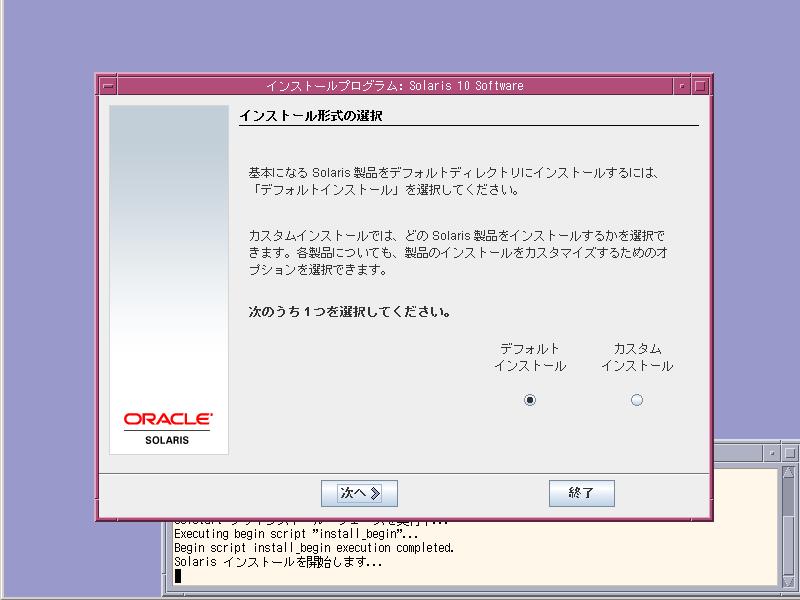Screen dimensions: 800x600
Task: Click the 次へ button
Action: click(359, 493)
